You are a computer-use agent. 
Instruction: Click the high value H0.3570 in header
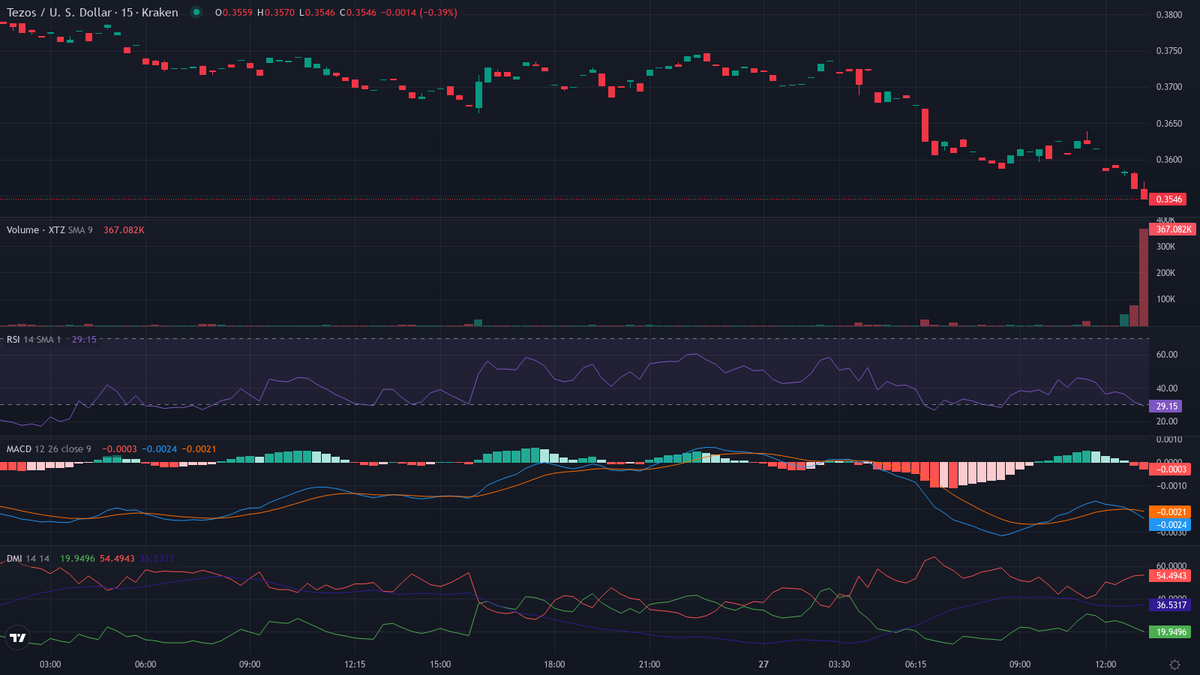pyautogui.click(x=276, y=12)
